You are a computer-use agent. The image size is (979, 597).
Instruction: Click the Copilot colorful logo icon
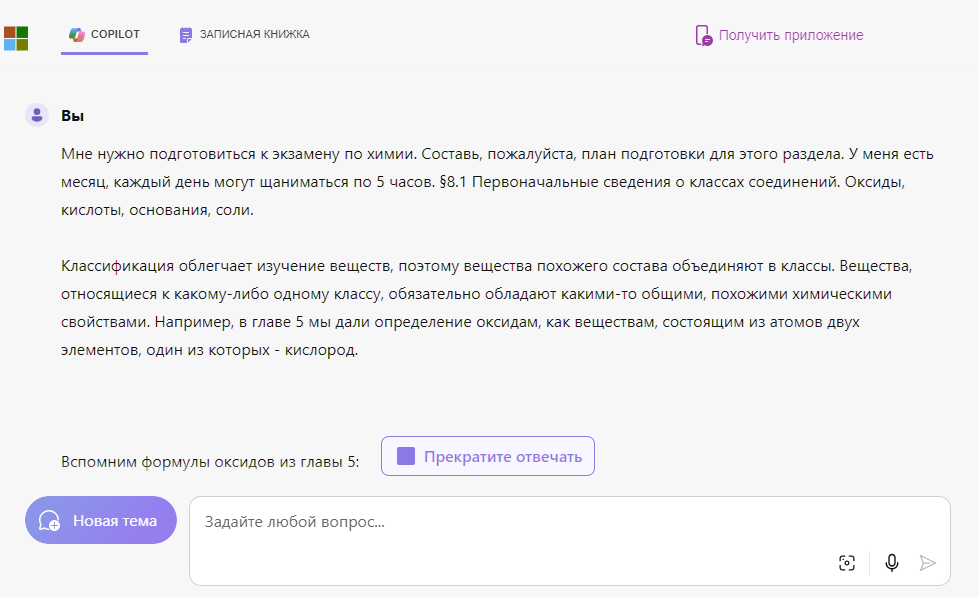[x=77, y=34]
